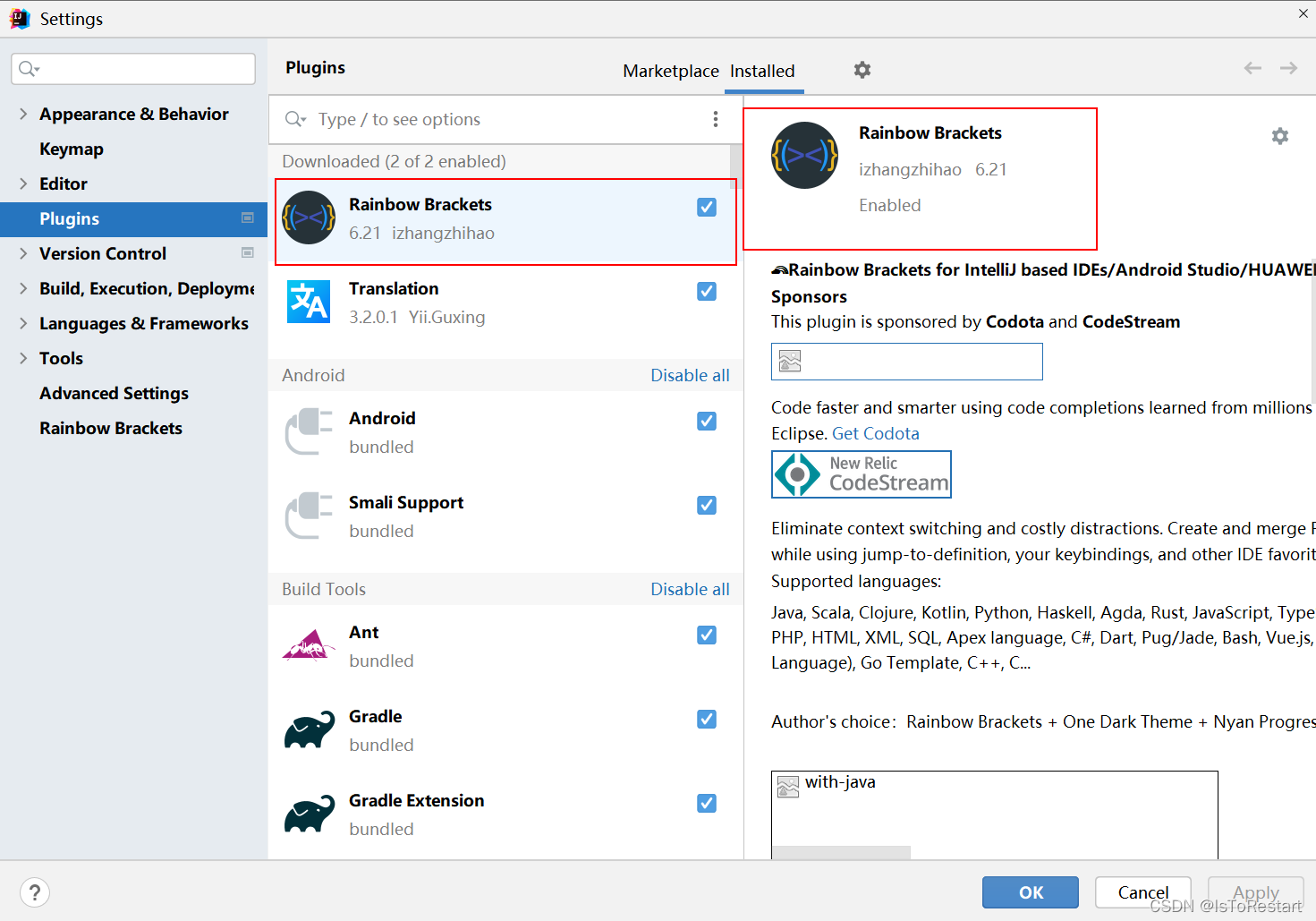Click the Plugins row project-level icon
1316x921 pixels.
click(x=248, y=217)
